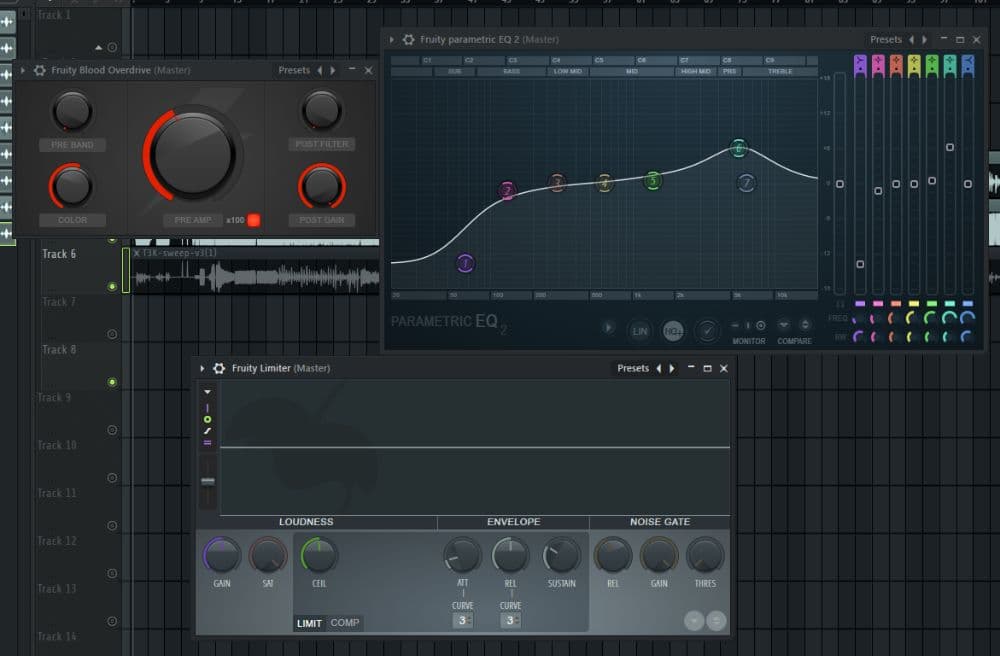Toggle EQ checkmark button beside HQ
This screenshot has width=1000, height=656.
point(707,330)
